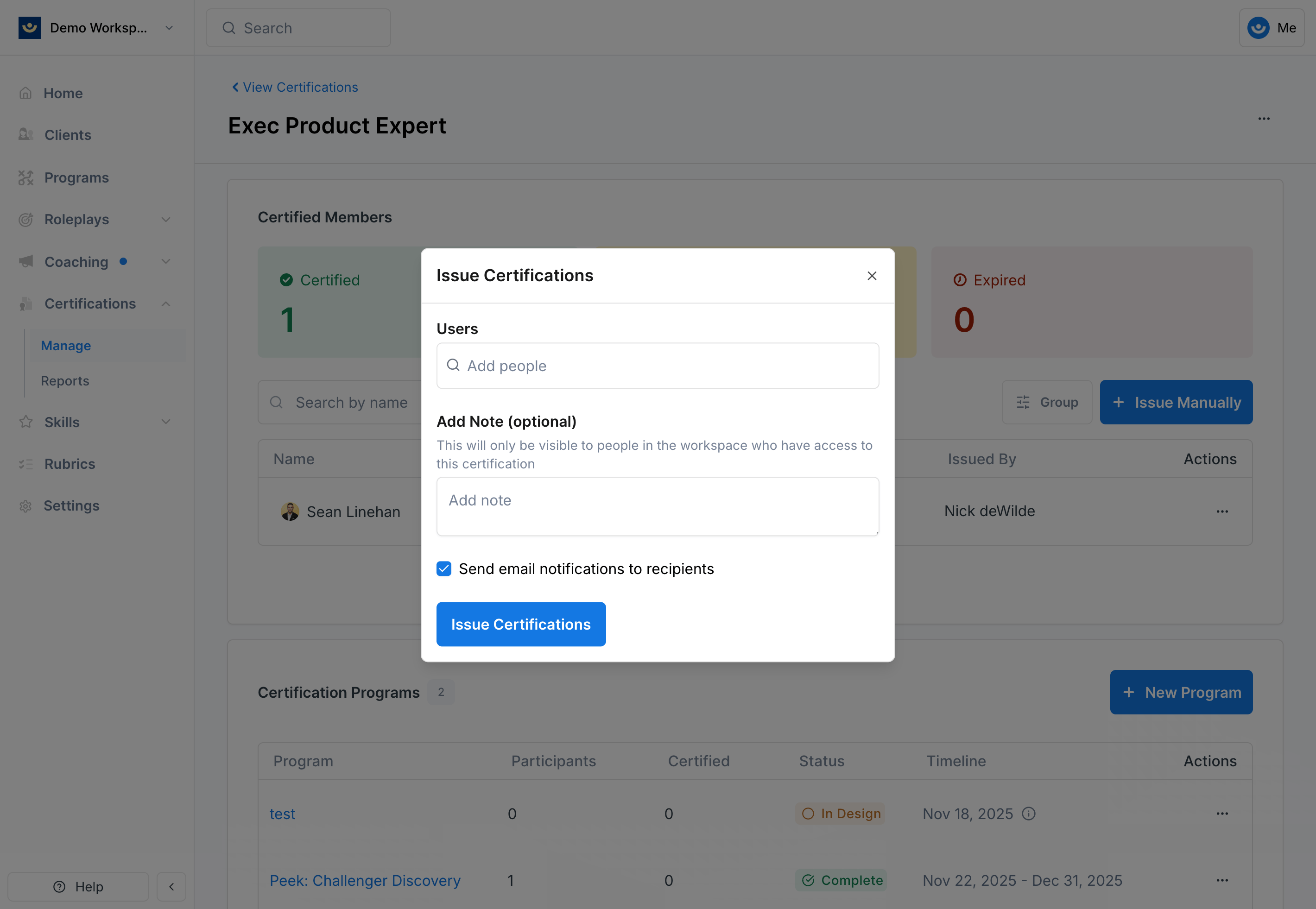This screenshot has width=1316, height=909.
Task: Click the In Design status badge
Action: (x=840, y=814)
